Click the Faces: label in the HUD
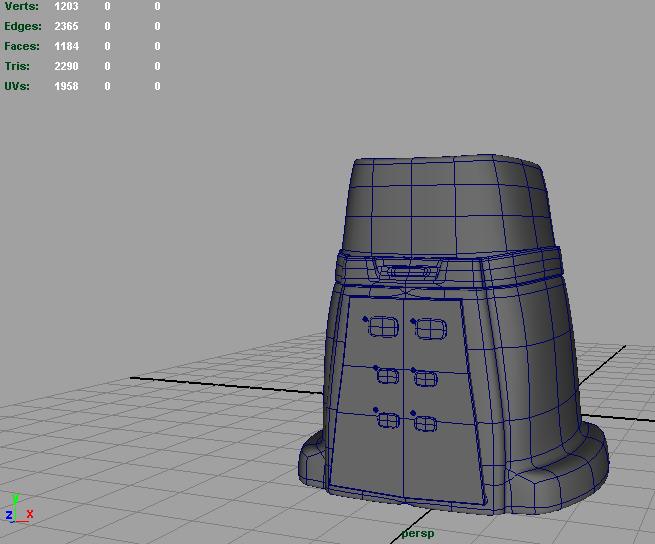This screenshot has width=655, height=544. 22,46
